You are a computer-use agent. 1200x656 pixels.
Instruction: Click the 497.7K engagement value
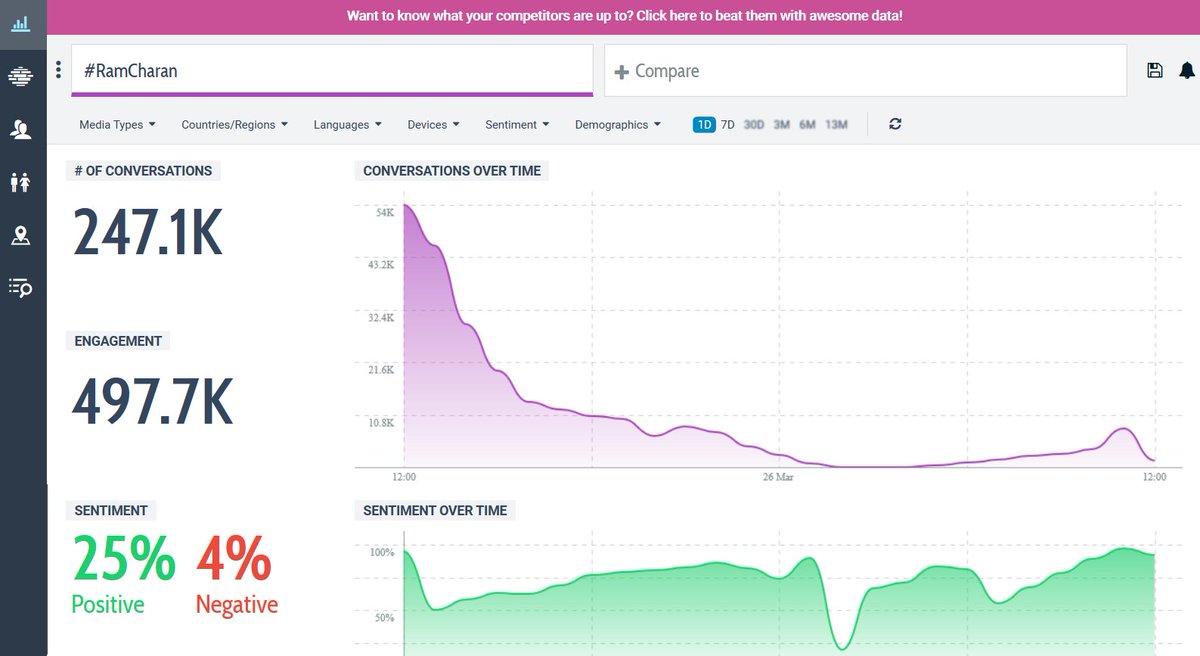tap(152, 402)
